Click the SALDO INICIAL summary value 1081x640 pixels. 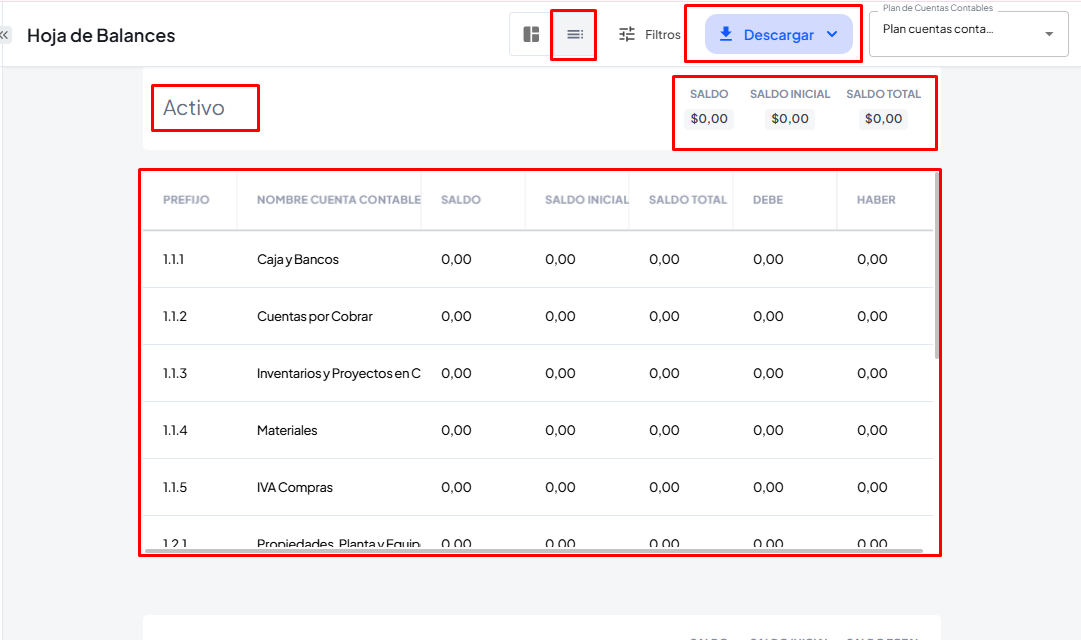click(x=789, y=119)
